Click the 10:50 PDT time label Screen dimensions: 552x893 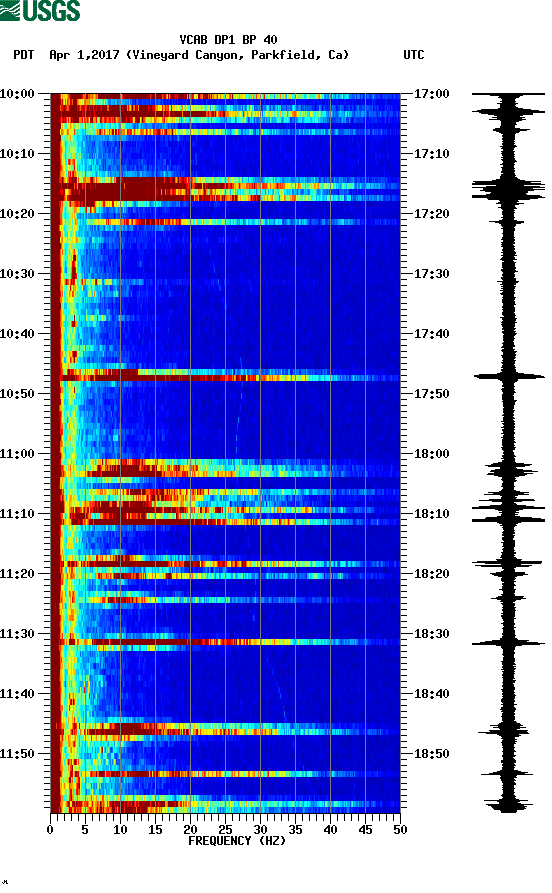[x=17, y=394]
